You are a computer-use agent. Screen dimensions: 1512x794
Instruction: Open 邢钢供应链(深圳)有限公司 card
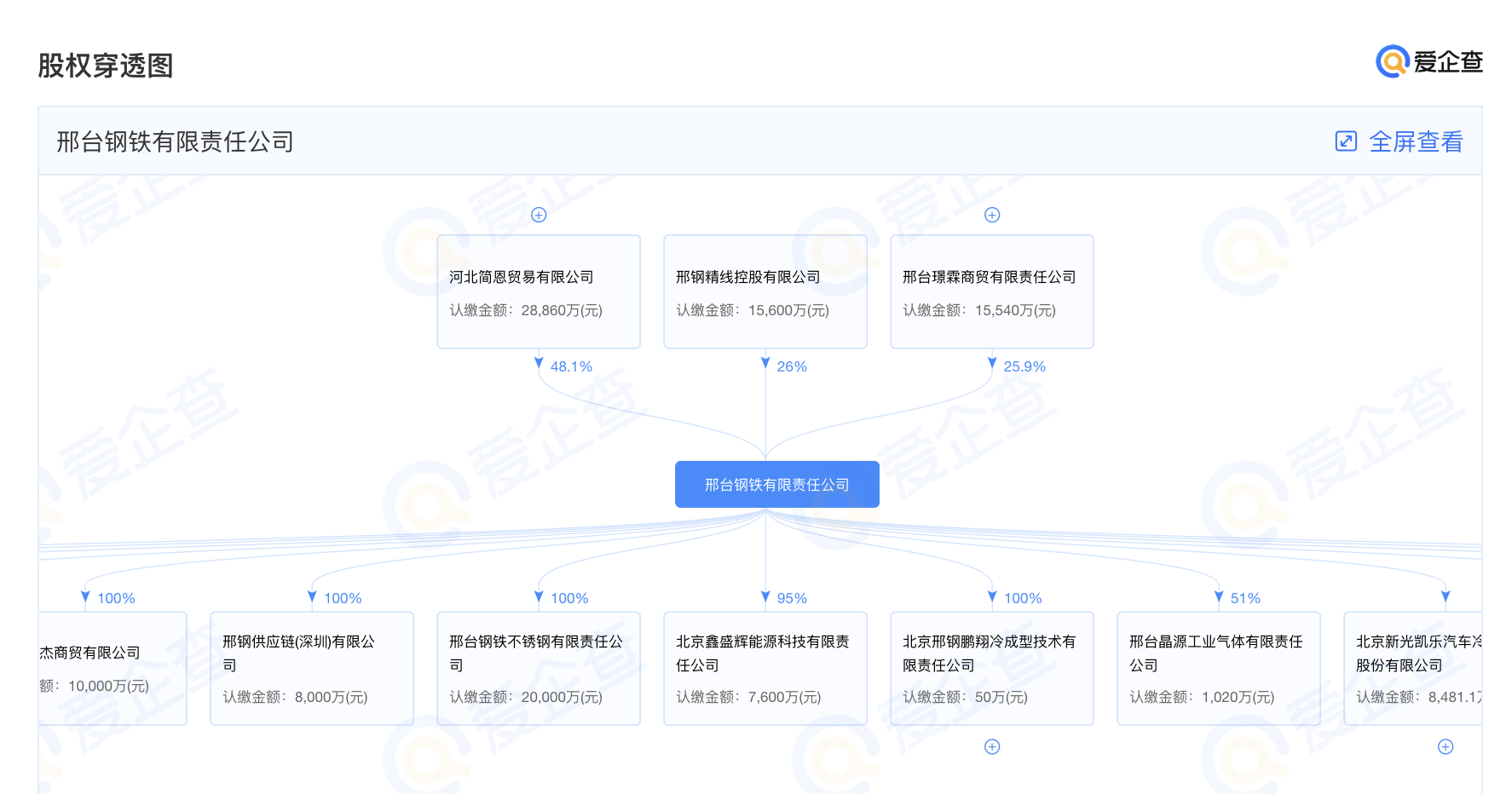click(312, 668)
